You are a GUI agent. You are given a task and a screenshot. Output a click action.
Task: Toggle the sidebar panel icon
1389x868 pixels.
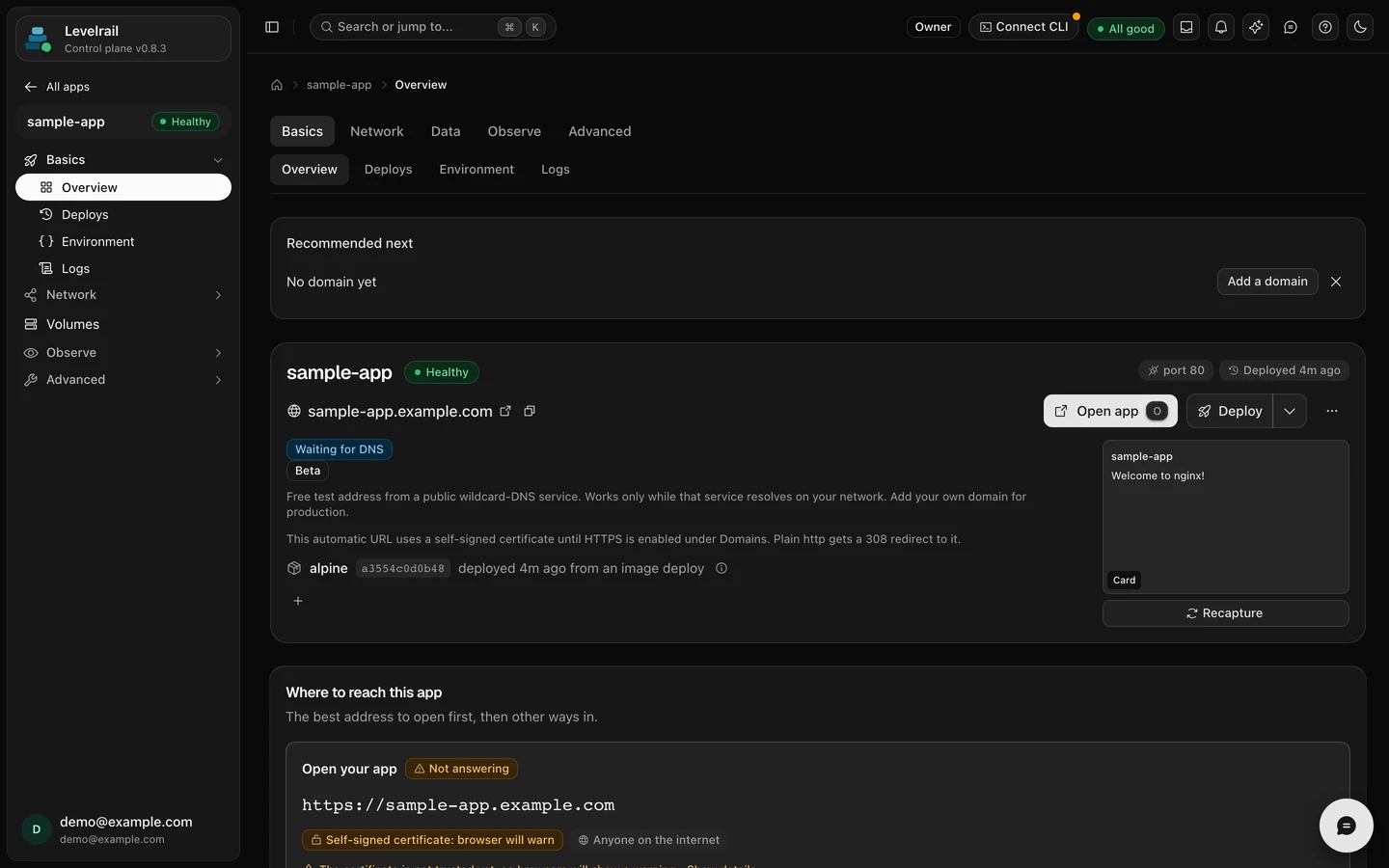[272, 27]
